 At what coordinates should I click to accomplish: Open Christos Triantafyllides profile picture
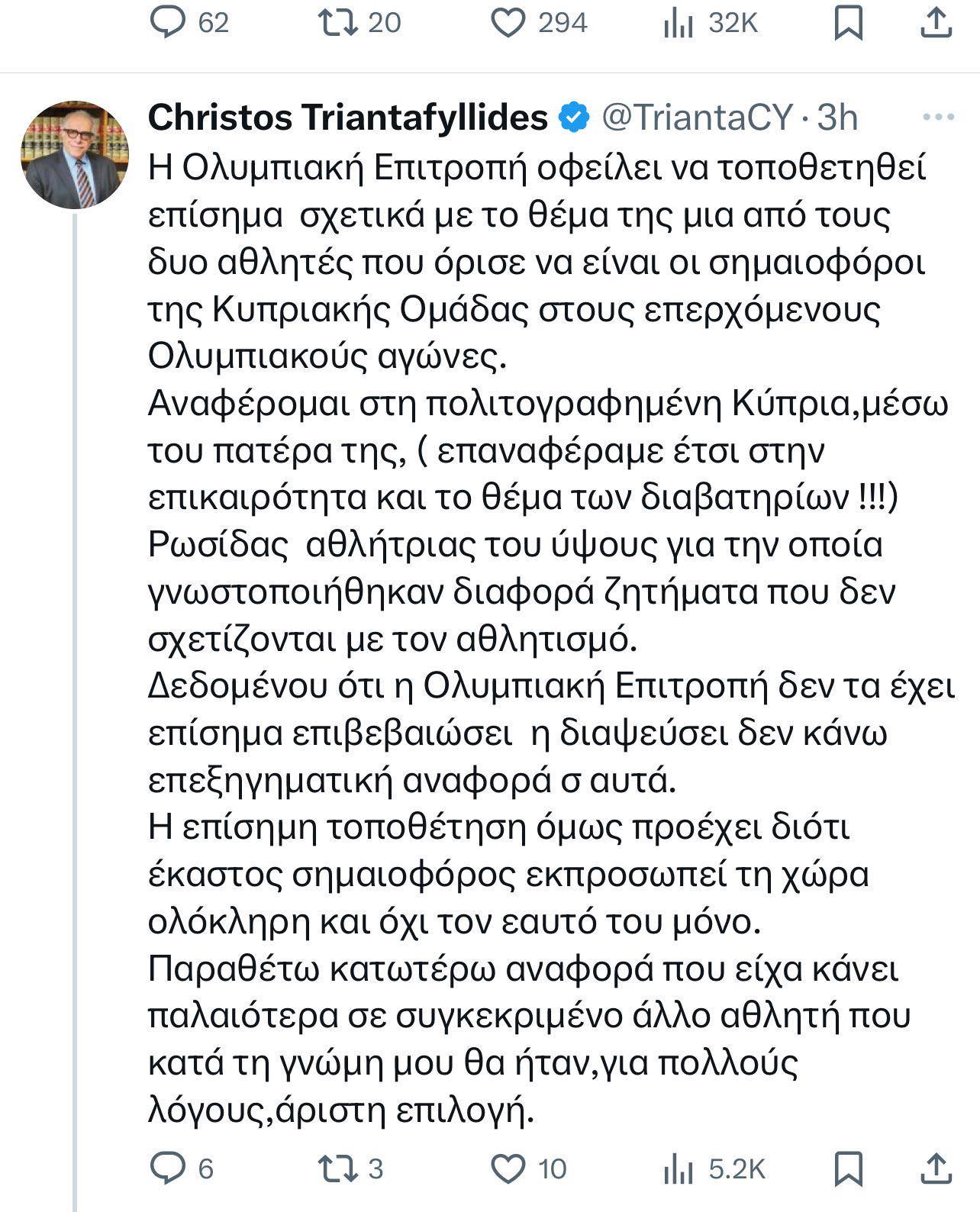74,154
